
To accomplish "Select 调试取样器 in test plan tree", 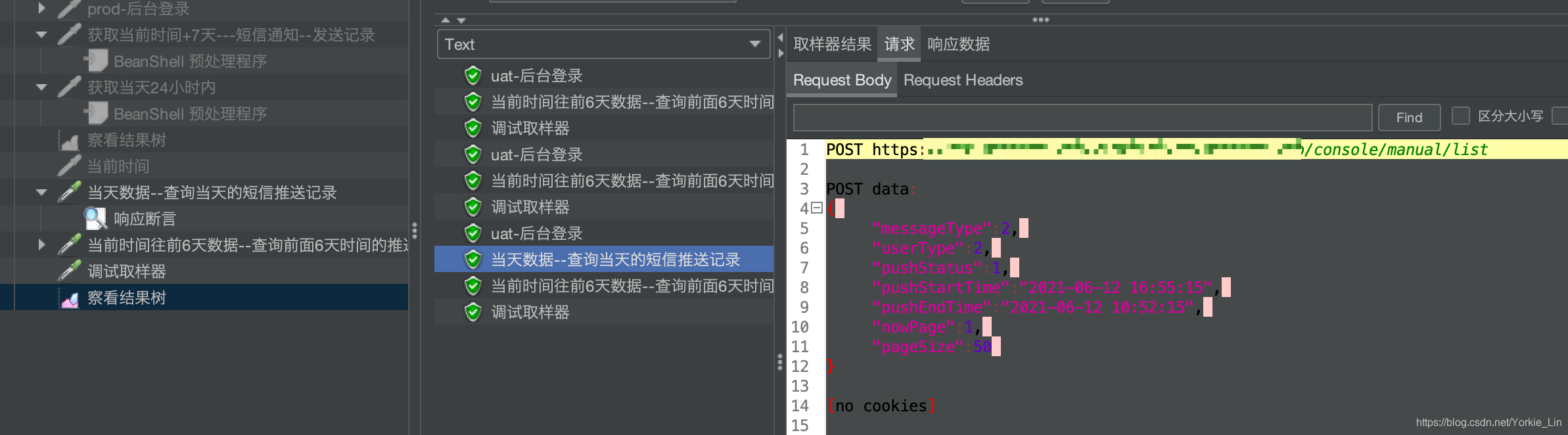I will pyautogui.click(x=126, y=271).
